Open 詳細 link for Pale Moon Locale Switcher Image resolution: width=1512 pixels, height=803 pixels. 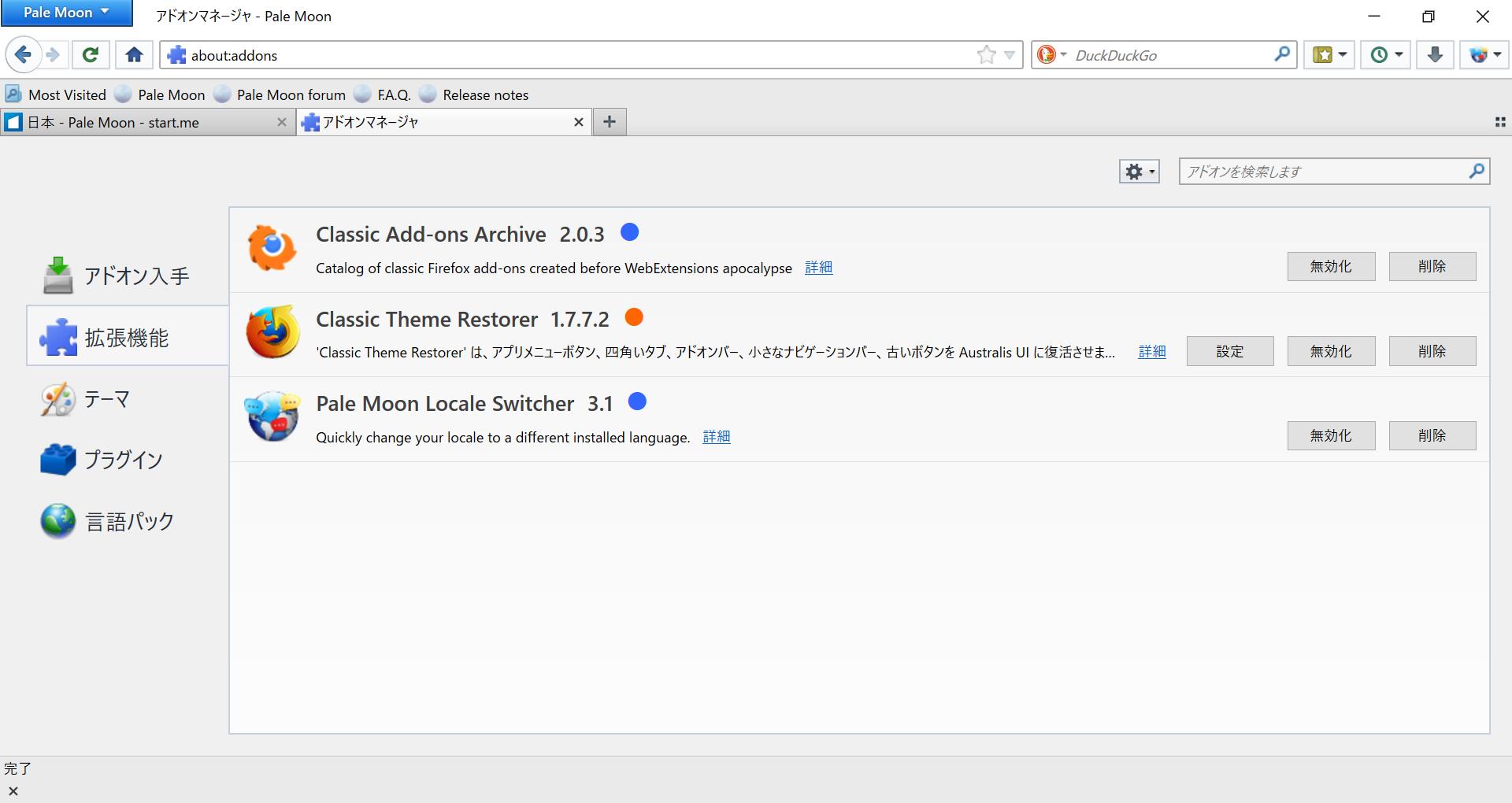click(x=717, y=437)
